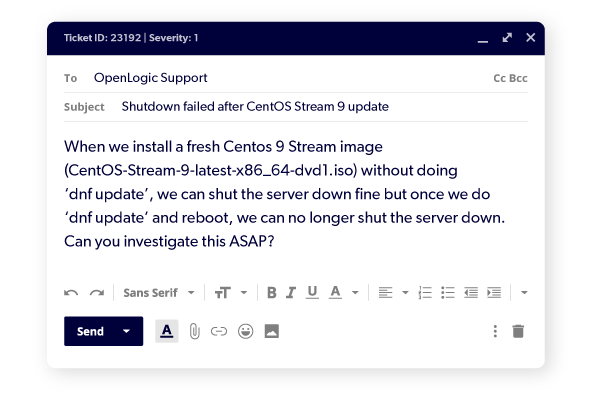Send the email
The image size is (600, 400).
(x=90, y=331)
